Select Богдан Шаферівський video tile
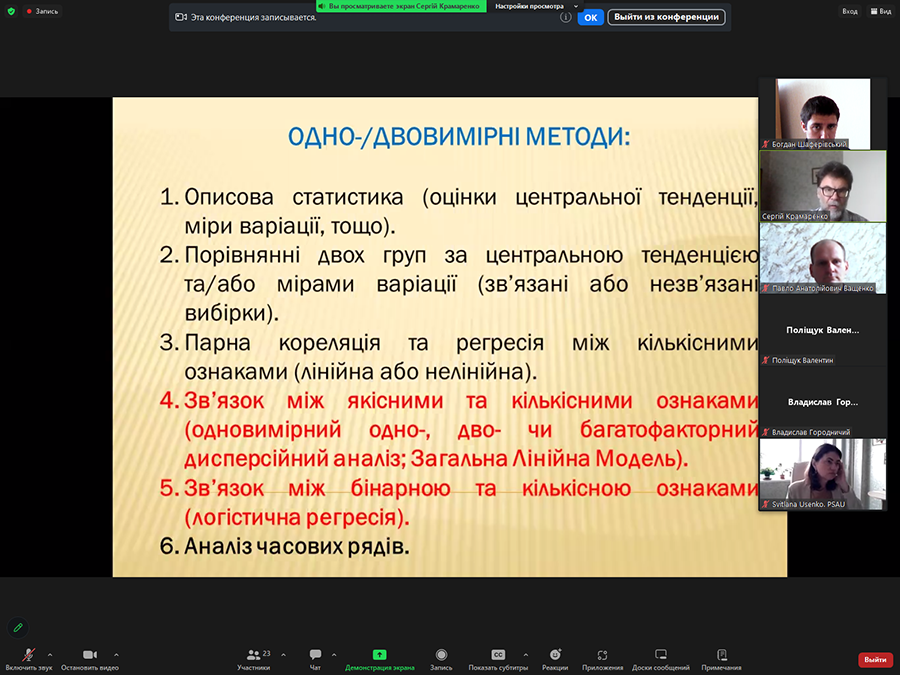Image resolution: width=900 pixels, height=675 pixels. coord(823,114)
